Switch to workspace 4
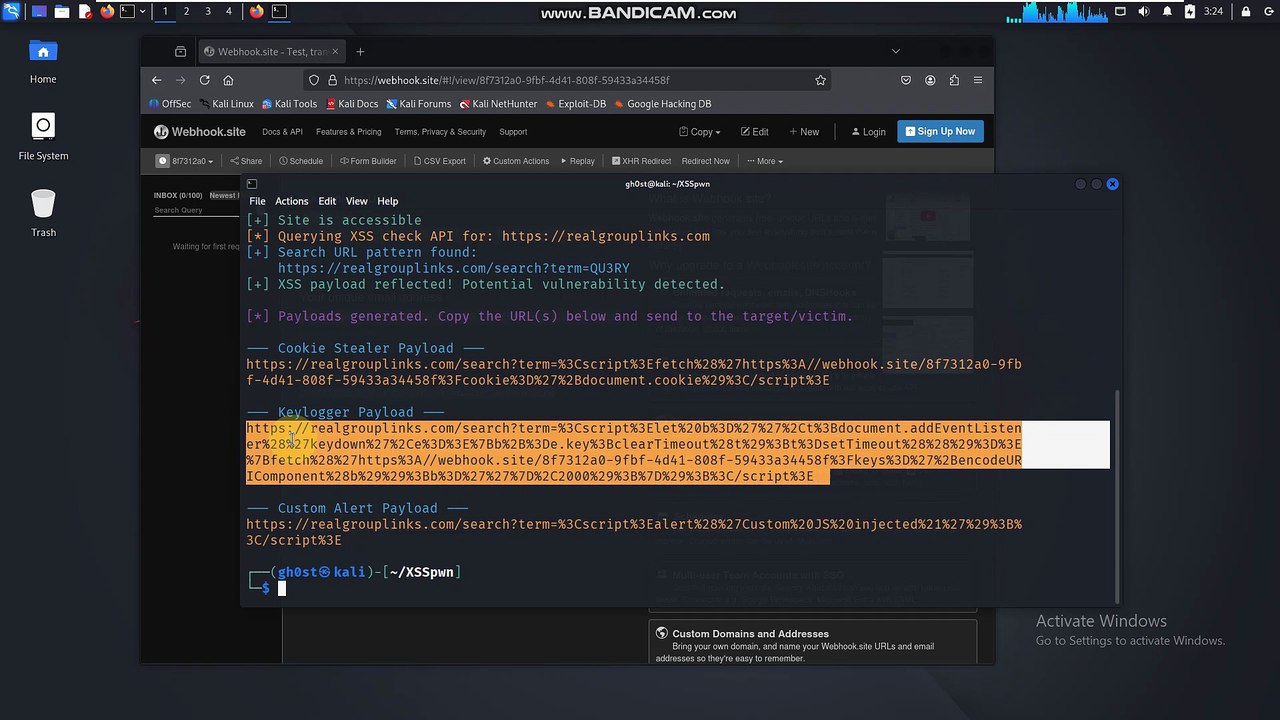Screen dimensions: 1280x720 (x=229, y=12)
